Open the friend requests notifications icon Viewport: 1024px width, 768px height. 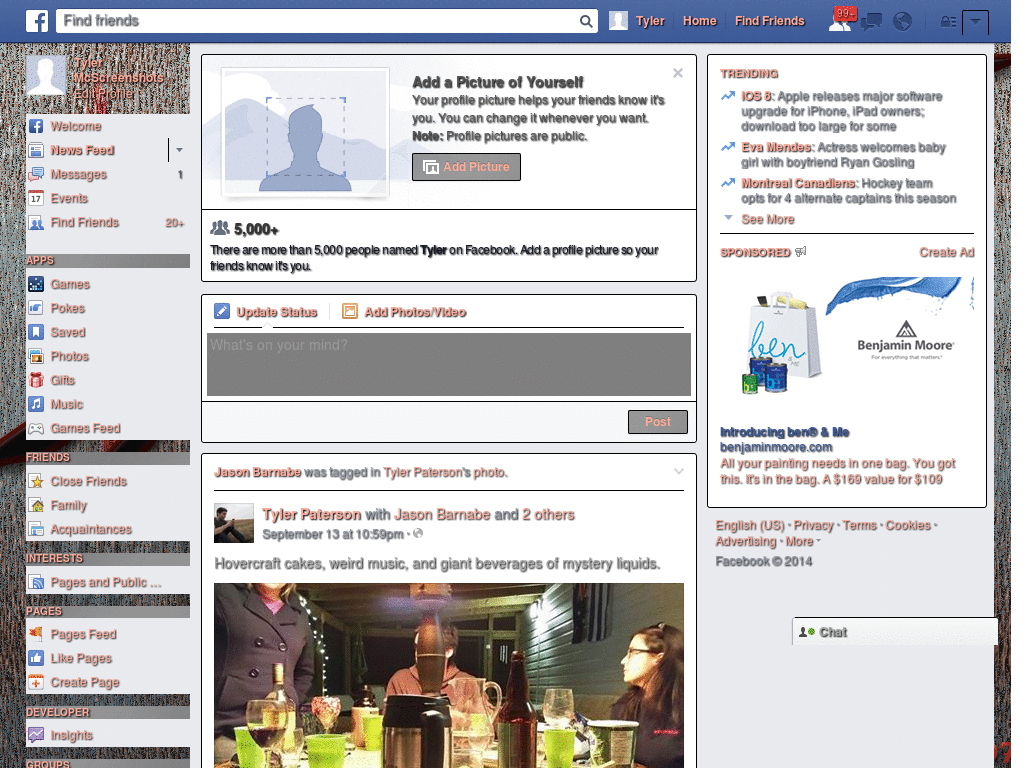pos(839,20)
